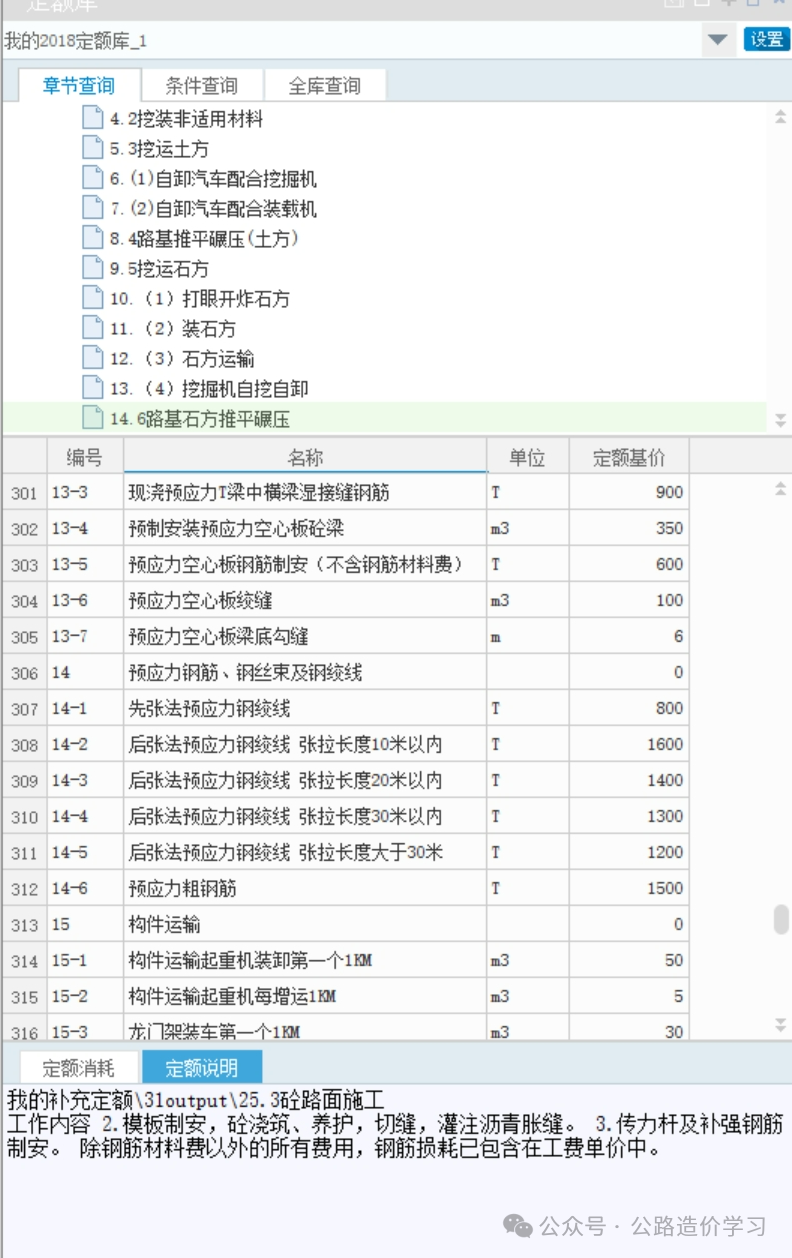This screenshot has width=792, height=1258.
Task: Click the document icon of 11.(2)装石方
Action: click(x=93, y=328)
